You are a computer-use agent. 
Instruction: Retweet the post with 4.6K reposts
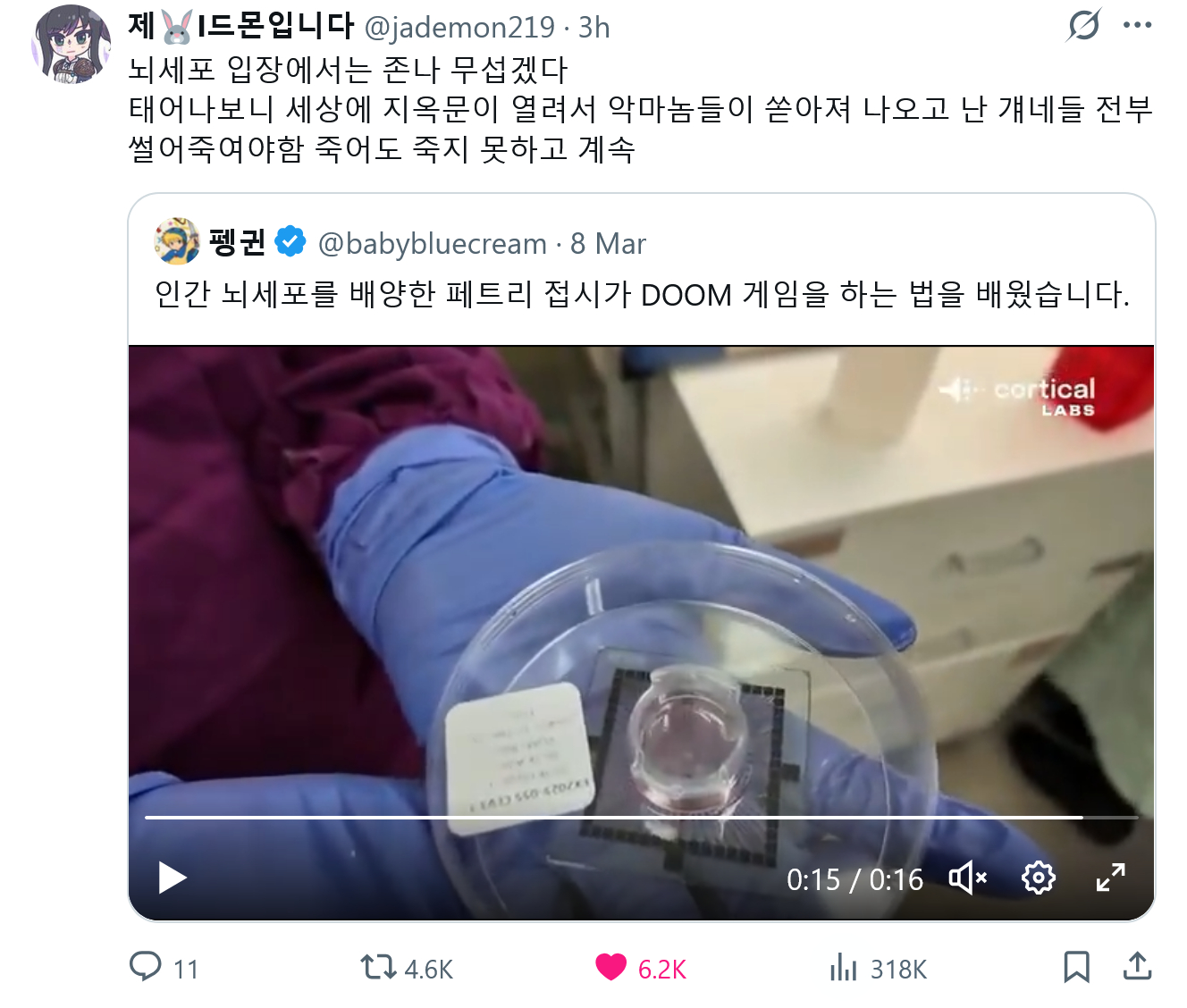pos(378,968)
